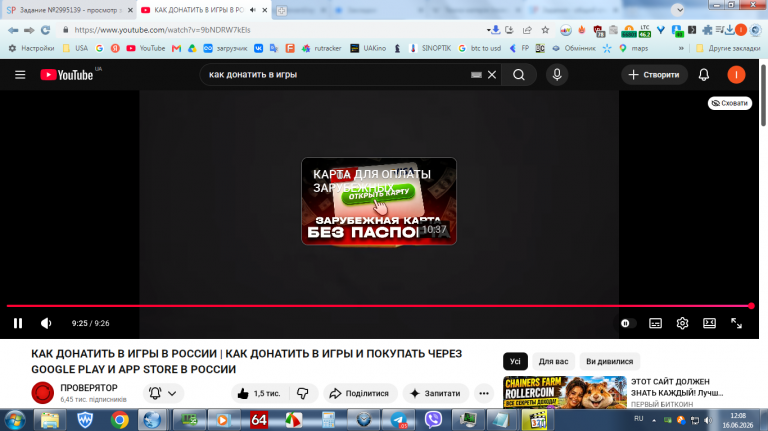
Task: Open 'ЭТОТ САЙТ ДОЛЖЕН ЗНАТЬ КАЖДЫЙ' video title
Action: point(677,387)
